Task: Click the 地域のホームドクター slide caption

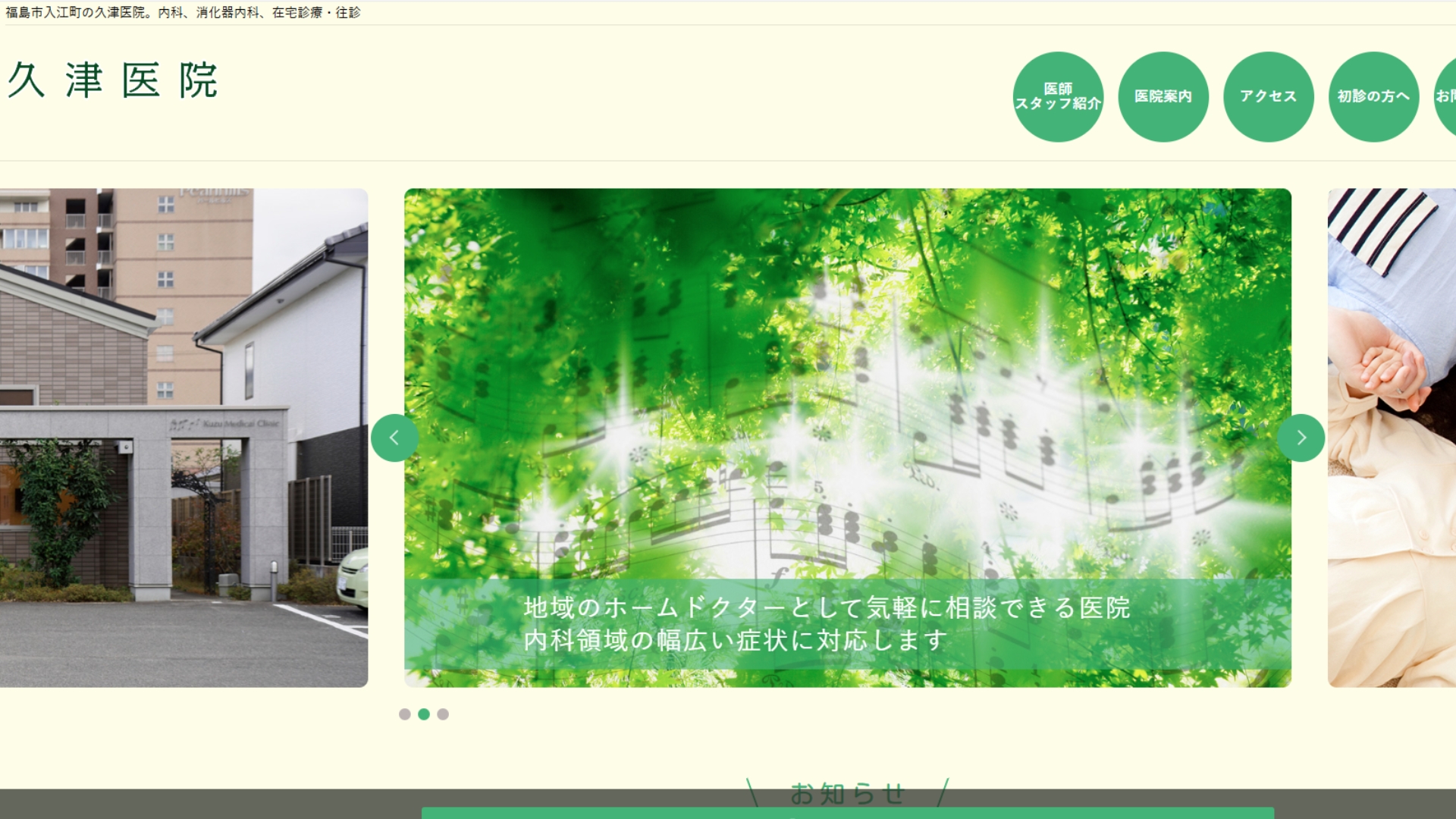Action: 827,607
